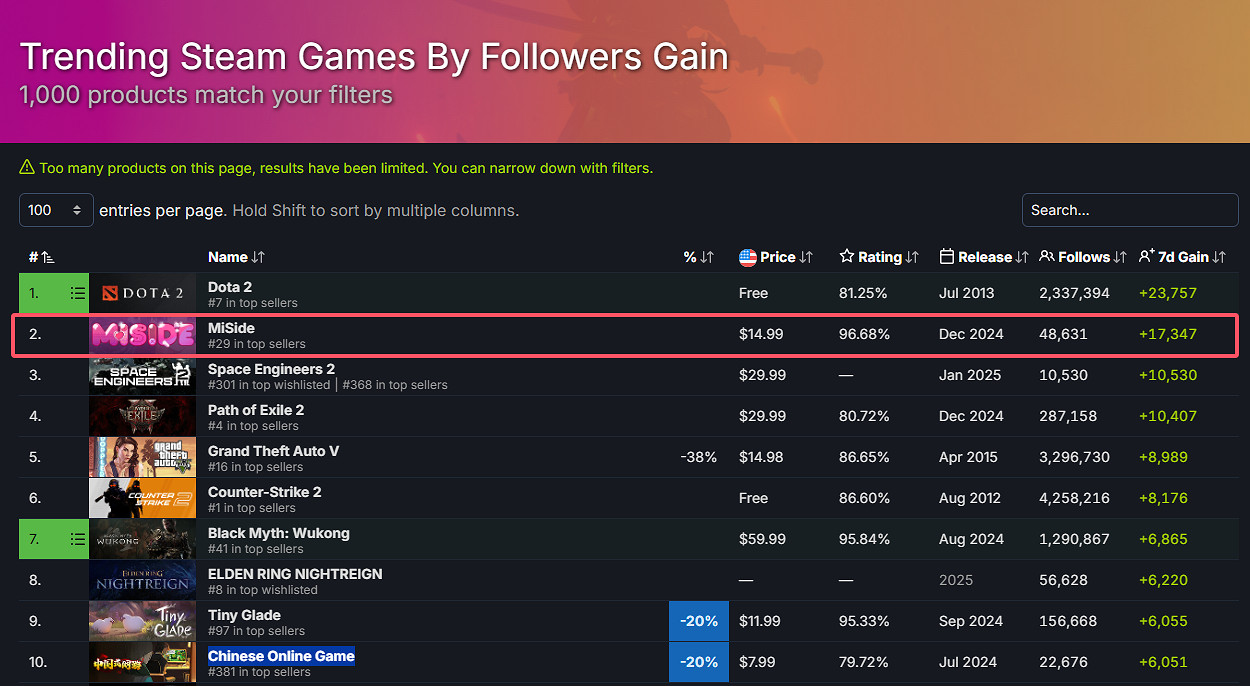Click the -20% discount badge on Tiny Glade
Image resolution: width=1250 pixels, height=686 pixels.
pyautogui.click(x=698, y=620)
